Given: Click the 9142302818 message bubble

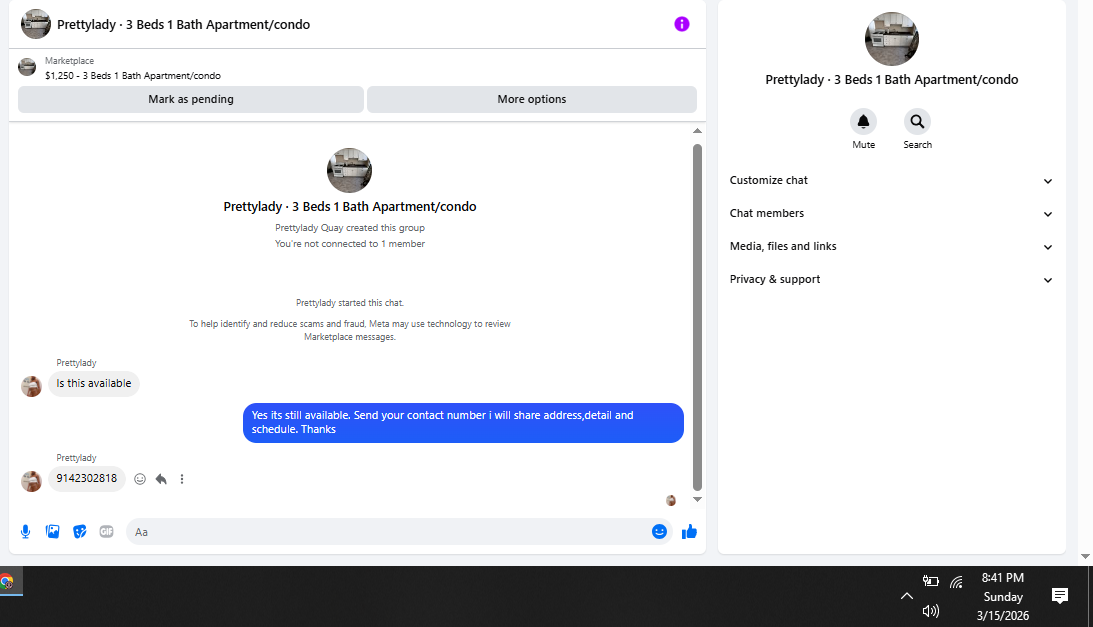Looking at the screenshot, I should 86,478.
